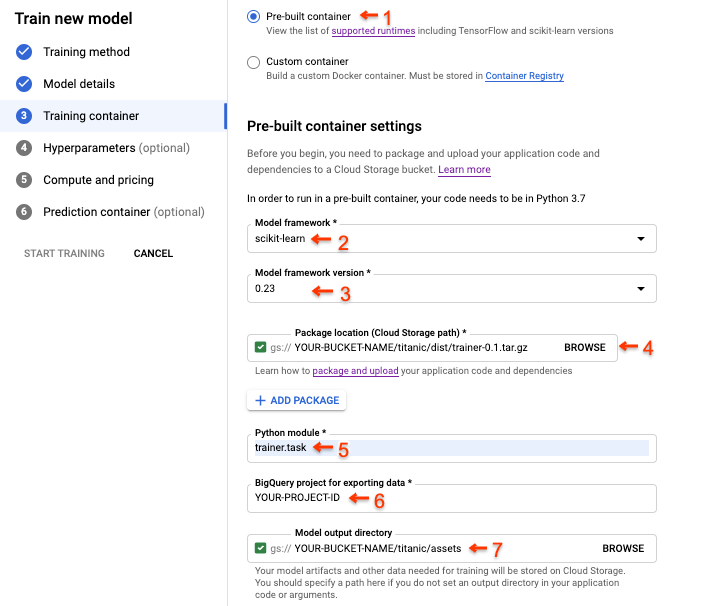Click CANCEL to discard training setup
The width and height of the screenshot is (706, 606).
[x=153, y=254]
